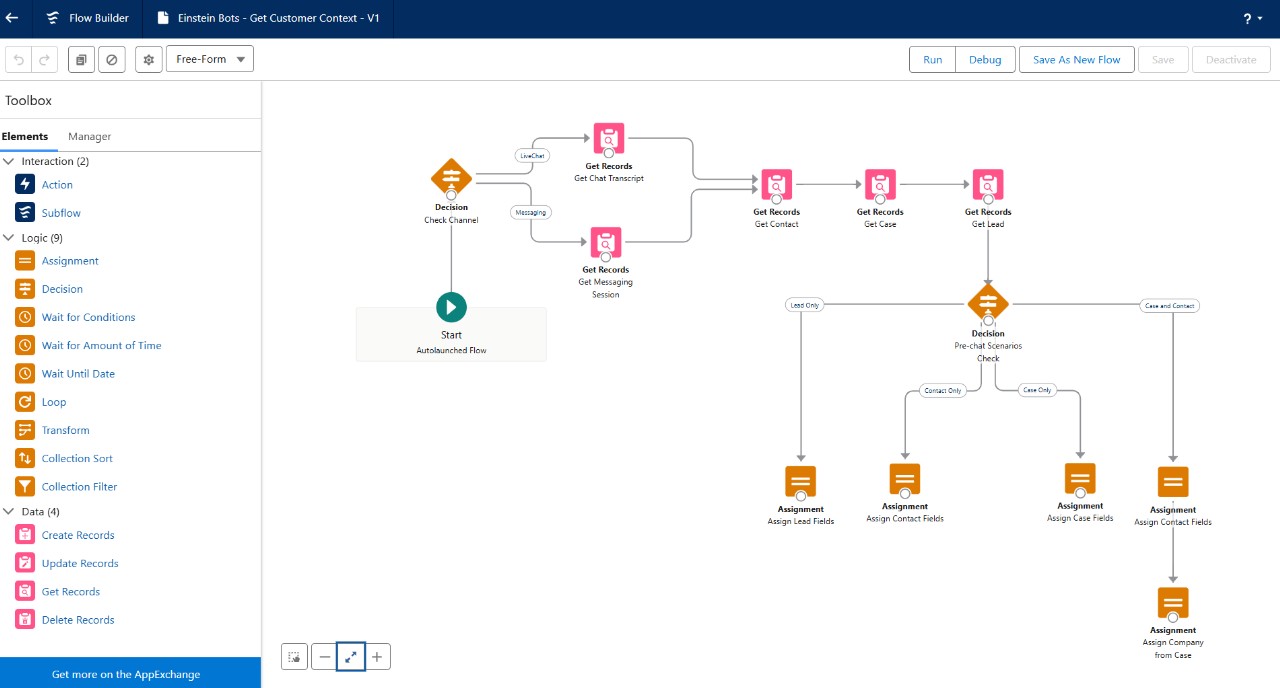Click the fit-to-view expand button

coord(350,657)
